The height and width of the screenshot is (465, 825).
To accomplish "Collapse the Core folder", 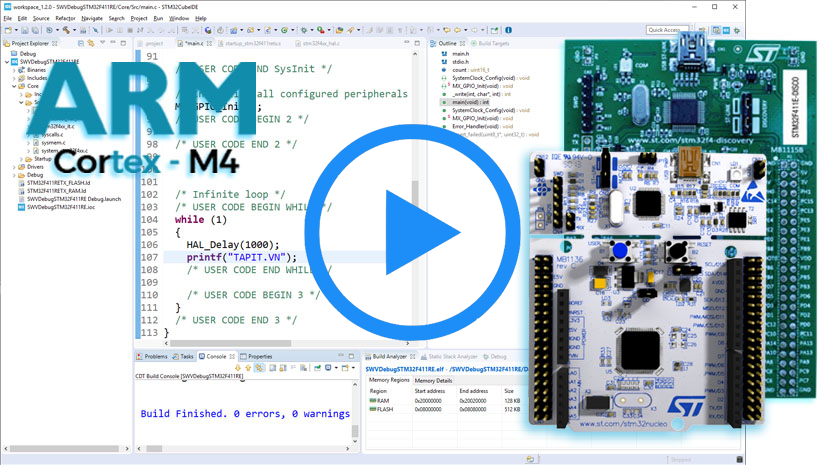I will pos(14,86).
